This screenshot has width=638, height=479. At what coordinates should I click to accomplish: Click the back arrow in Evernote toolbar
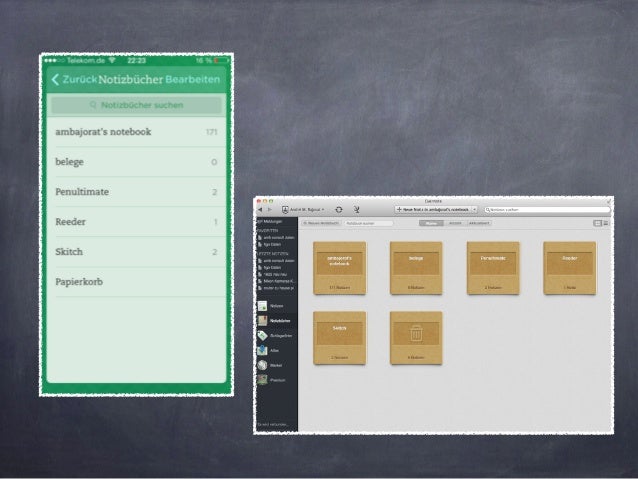point(260,210)
